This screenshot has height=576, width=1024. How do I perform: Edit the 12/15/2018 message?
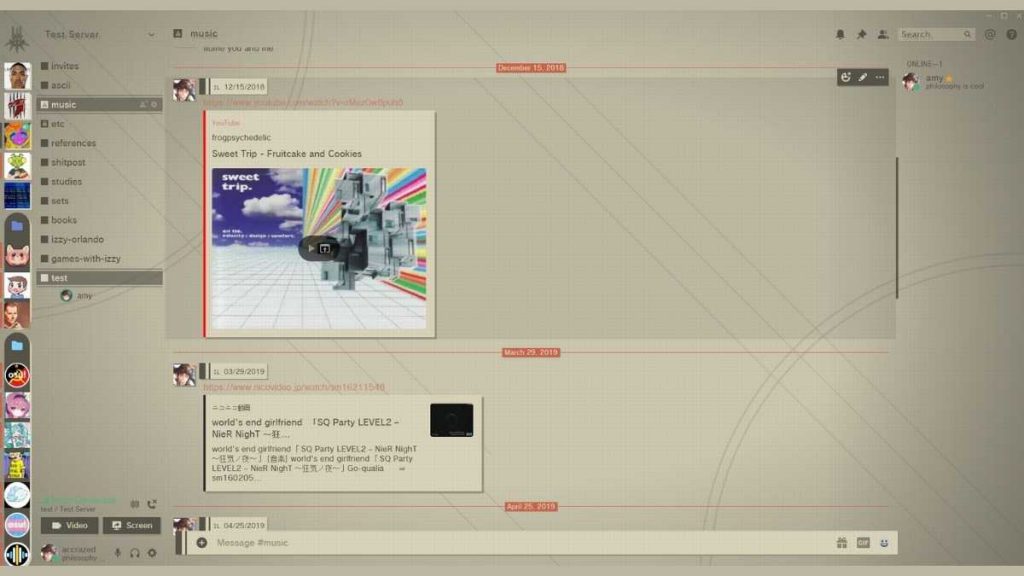[x=863, y=77]
